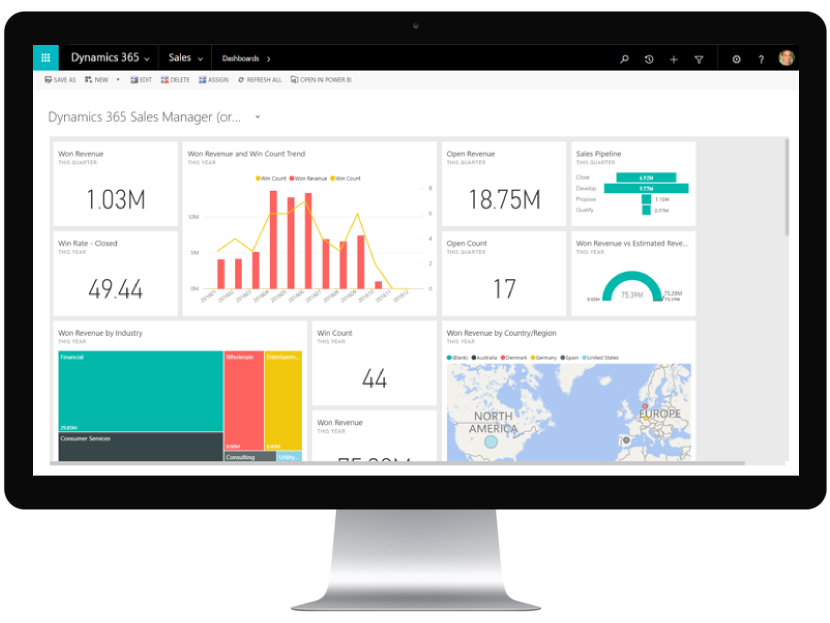Click Refresh All in command bar
830x623 pixels.
[x=260, y=80]
